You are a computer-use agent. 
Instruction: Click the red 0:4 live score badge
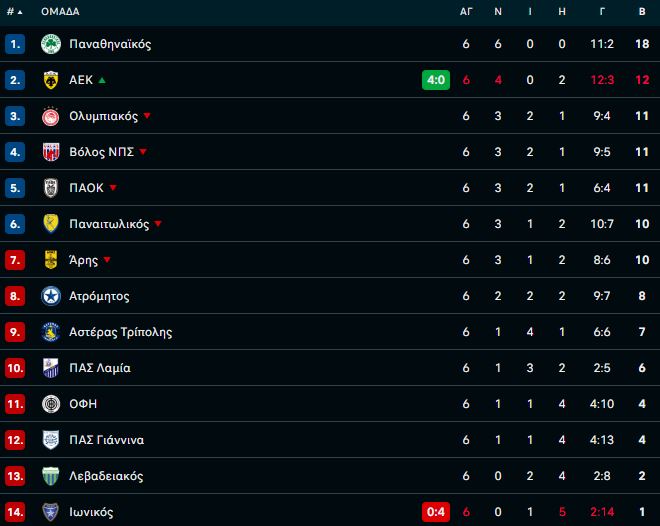coord(436,512)
